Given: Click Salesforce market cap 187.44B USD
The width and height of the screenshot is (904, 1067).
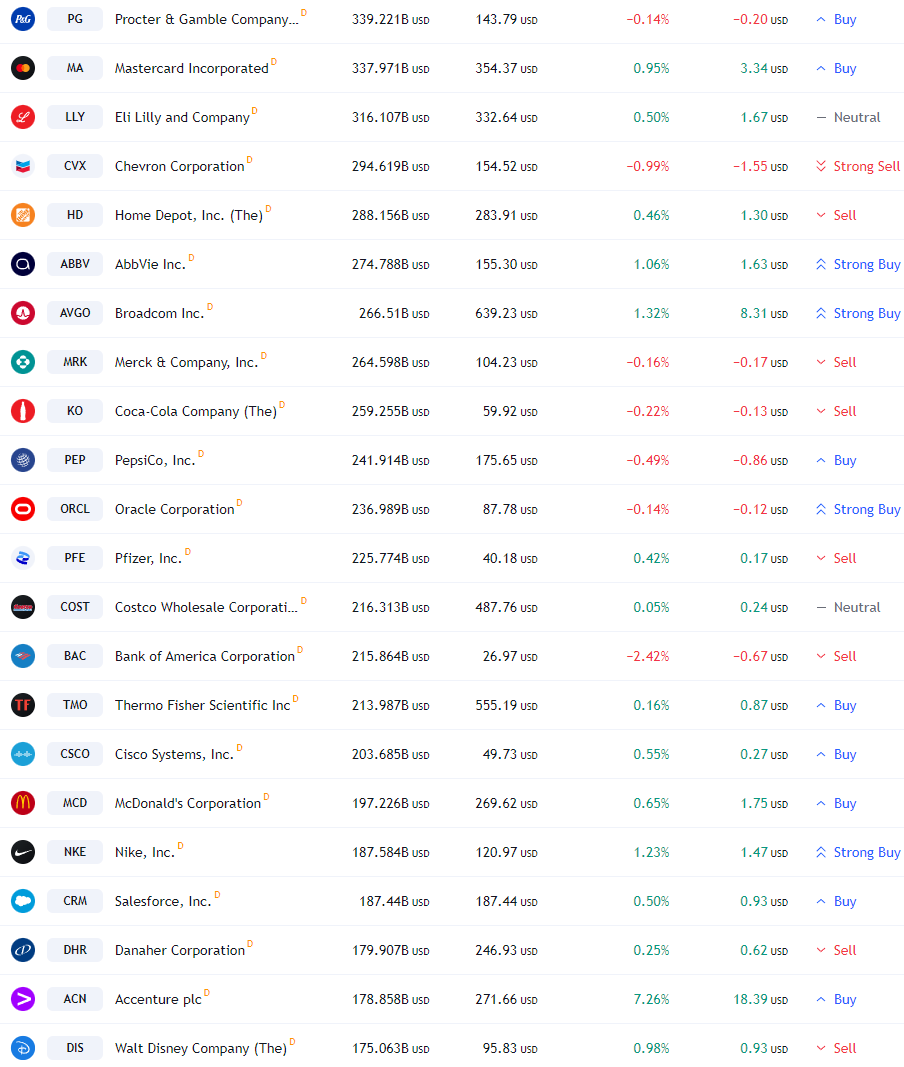Looking at the screenshot, I should coord(394,902).
